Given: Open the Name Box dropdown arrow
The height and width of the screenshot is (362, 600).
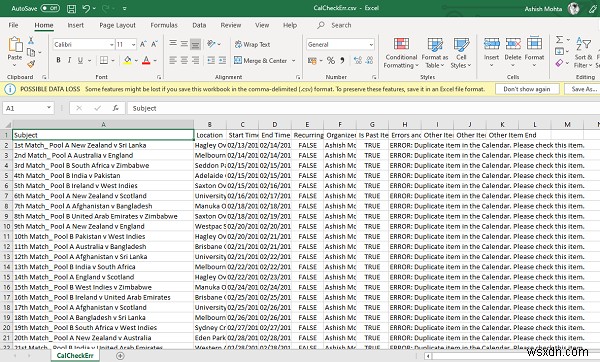Looking at the screenshot, I should coord(49,108).
